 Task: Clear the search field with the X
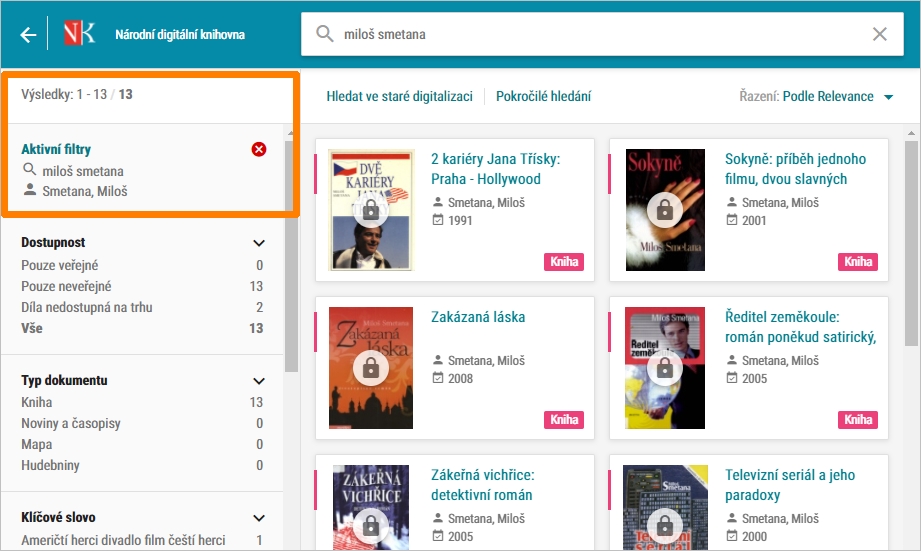pos(879,34)
